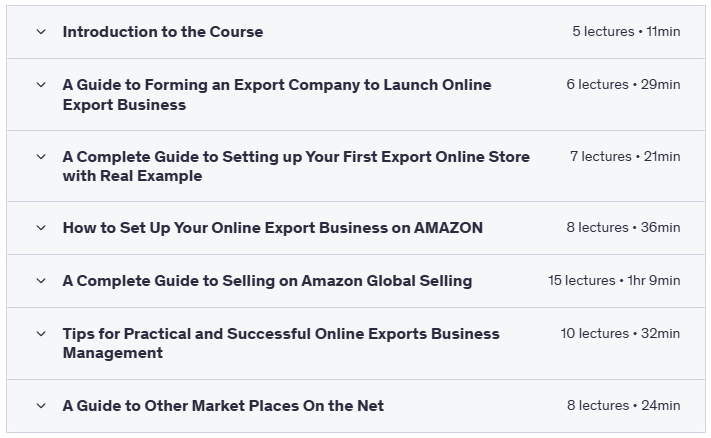Expand the Introduction to the Course chevron
Screen dimensions: 711x438
pos(41,32)
